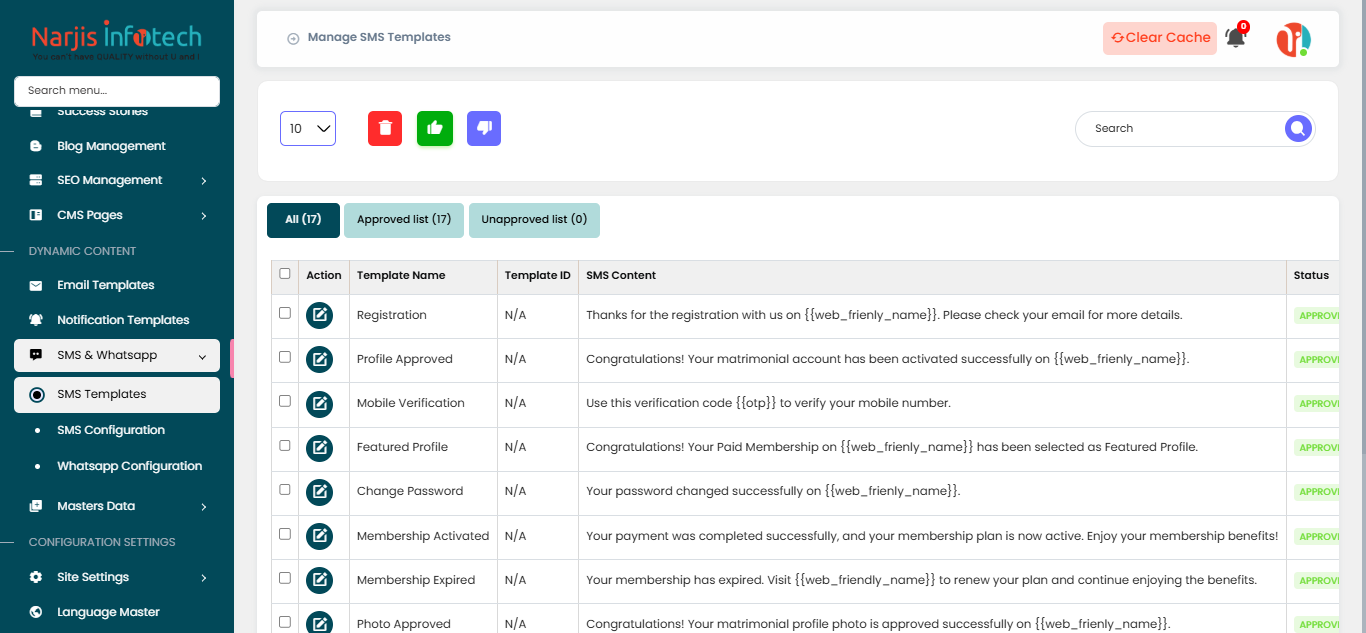Viewport: 1366px width, 633px height.
Task: Expand the Masters Data submenu
Action: point(117,506)
